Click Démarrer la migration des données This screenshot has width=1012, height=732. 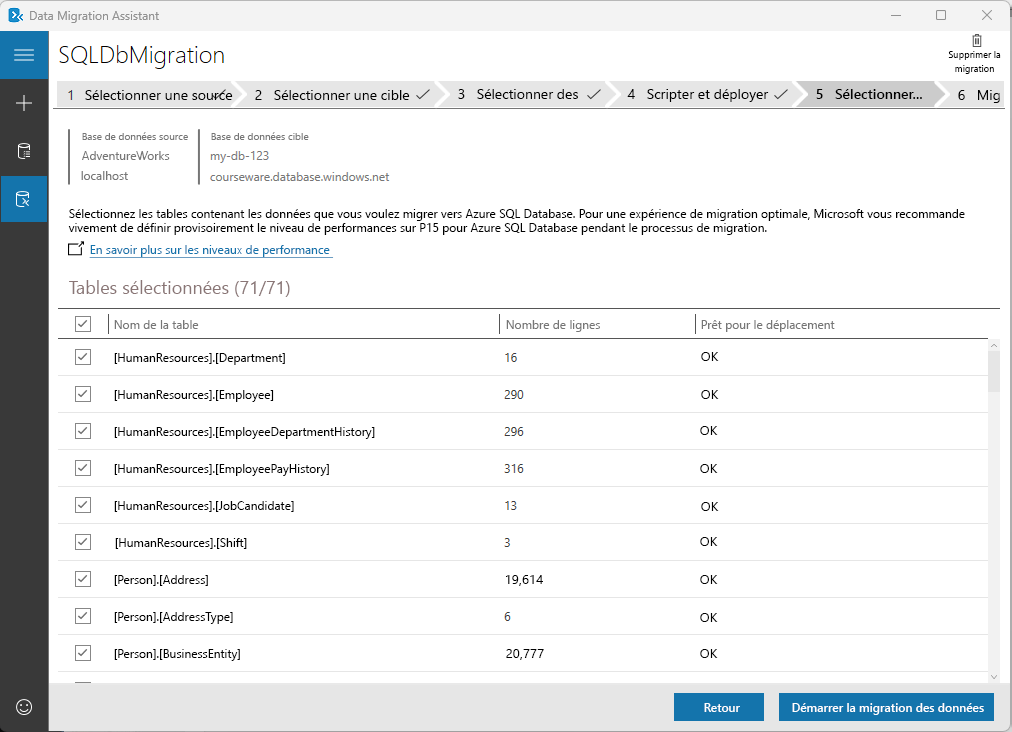(887, 707)
